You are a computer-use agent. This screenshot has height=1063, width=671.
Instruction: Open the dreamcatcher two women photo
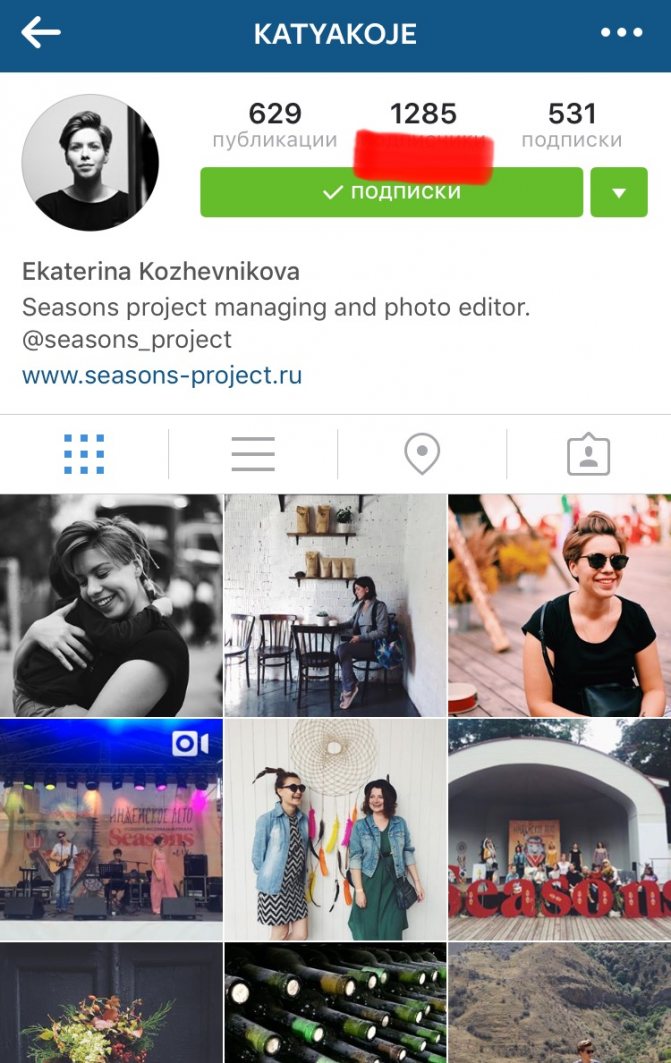click(x=336, y=829)
